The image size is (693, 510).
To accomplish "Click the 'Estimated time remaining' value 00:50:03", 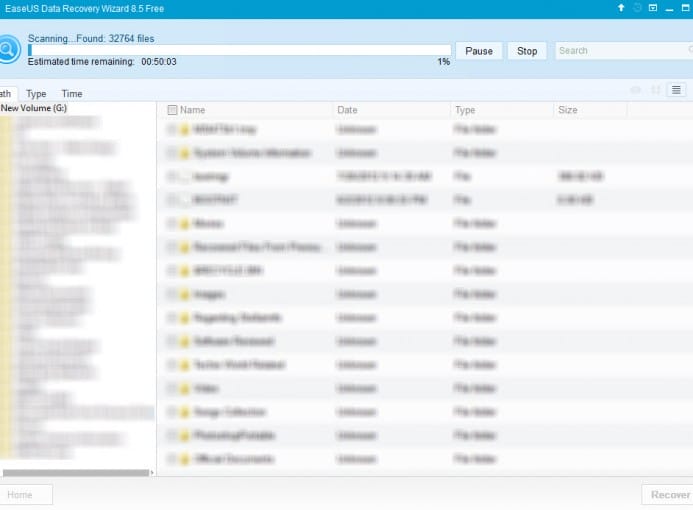I will coord(159,61).
